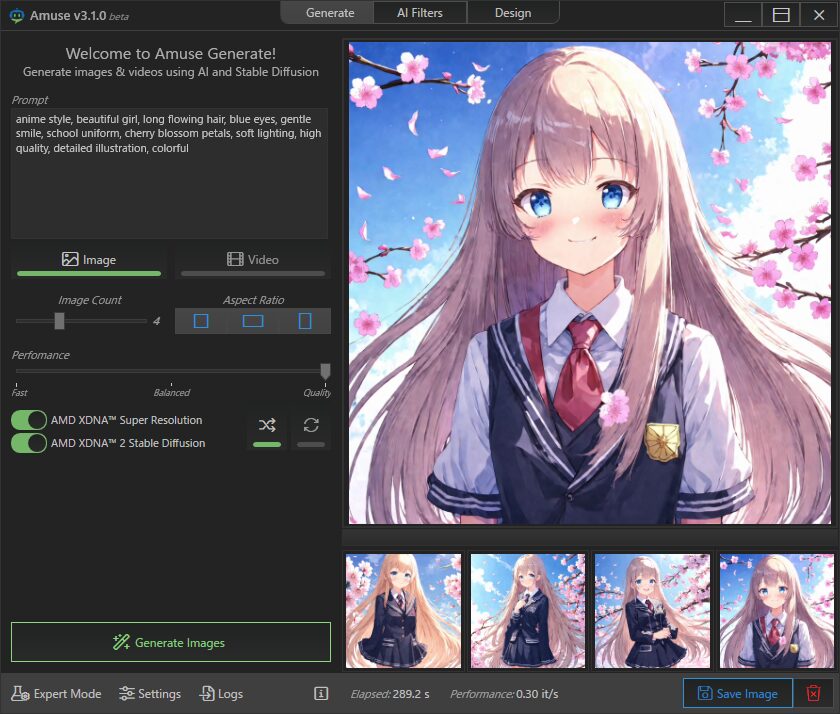The image size is (840, 714).
Task: Turn off AMD XDNA 2 Stable Diffusion
Action: click(x=29, y=443)
